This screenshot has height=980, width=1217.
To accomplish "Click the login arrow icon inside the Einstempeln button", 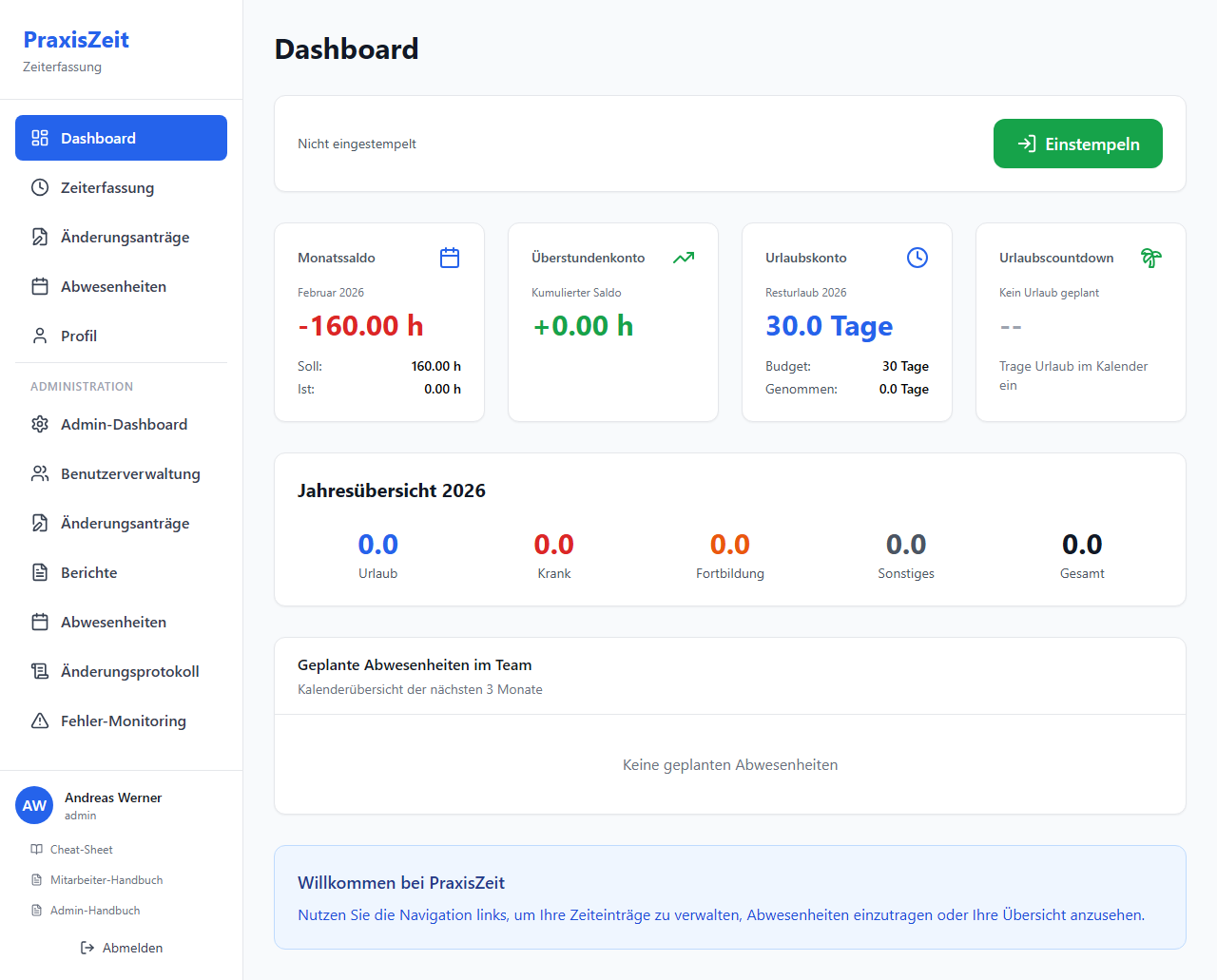I will pyautogui.click(x=1027, y=144).
